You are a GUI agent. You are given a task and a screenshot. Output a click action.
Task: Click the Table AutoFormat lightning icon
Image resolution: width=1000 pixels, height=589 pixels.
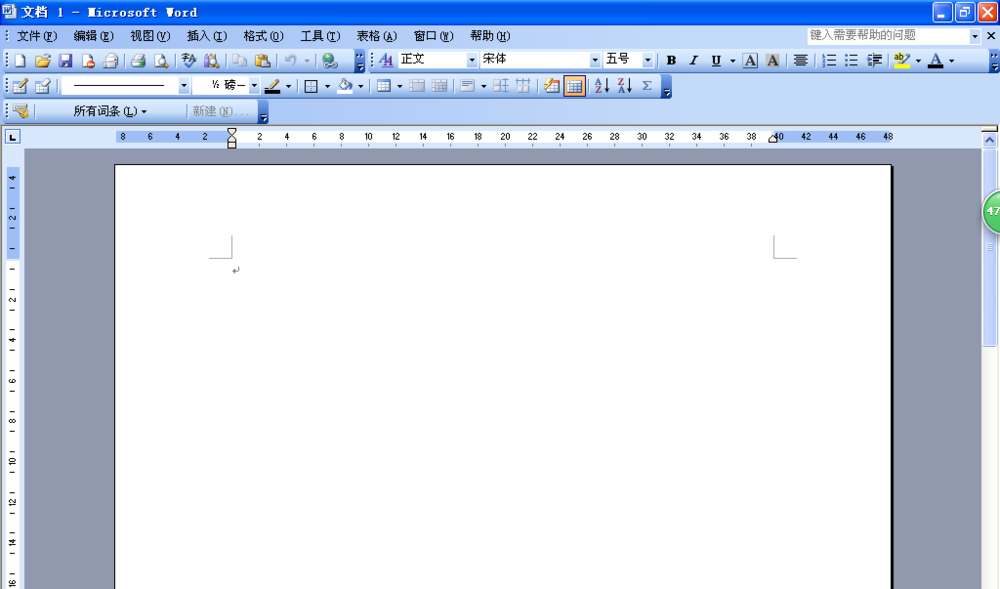coord(551,86)
